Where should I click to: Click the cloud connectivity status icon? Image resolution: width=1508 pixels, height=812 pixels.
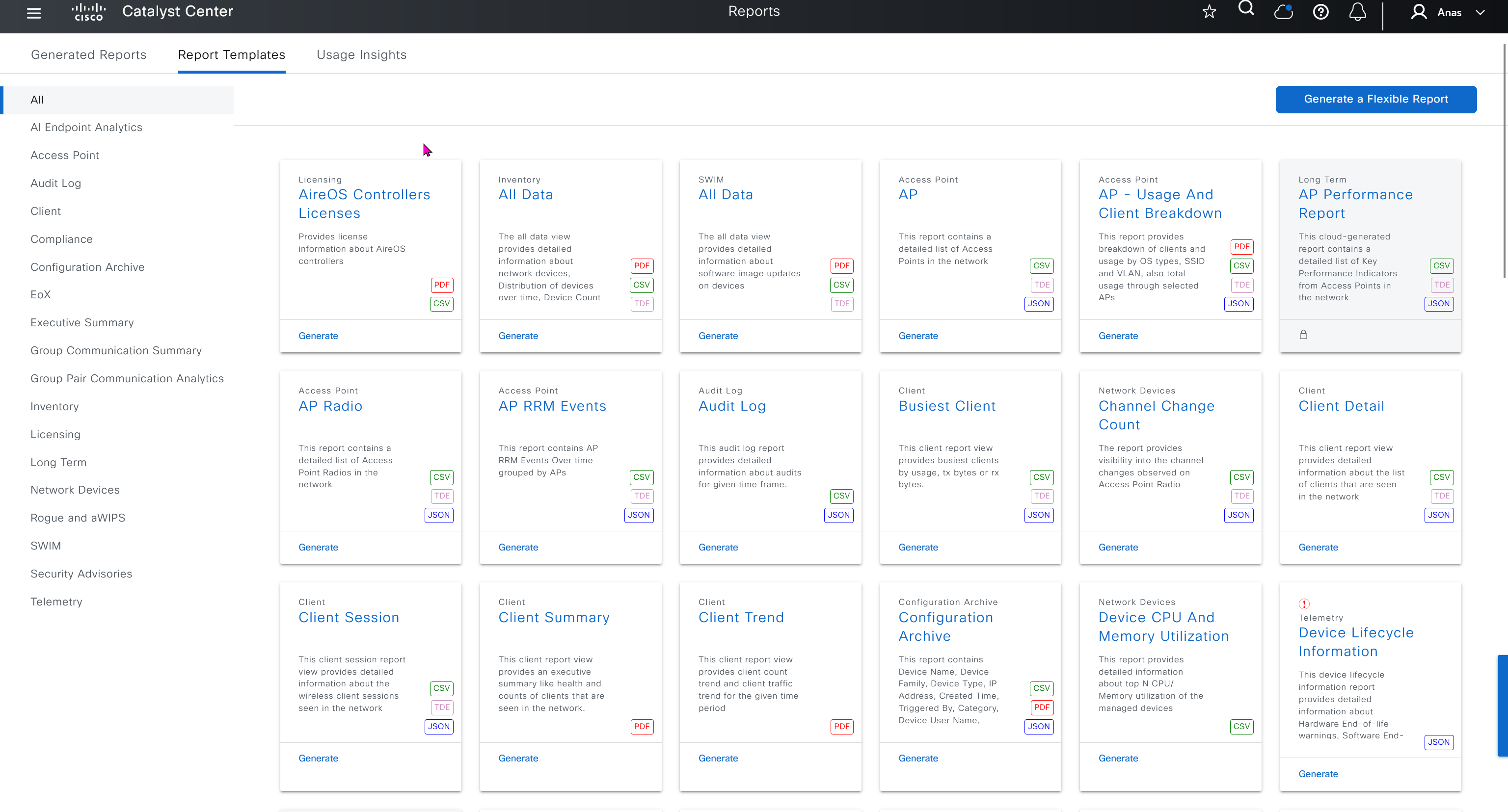pyautogui.click(x=1283, y=12)
